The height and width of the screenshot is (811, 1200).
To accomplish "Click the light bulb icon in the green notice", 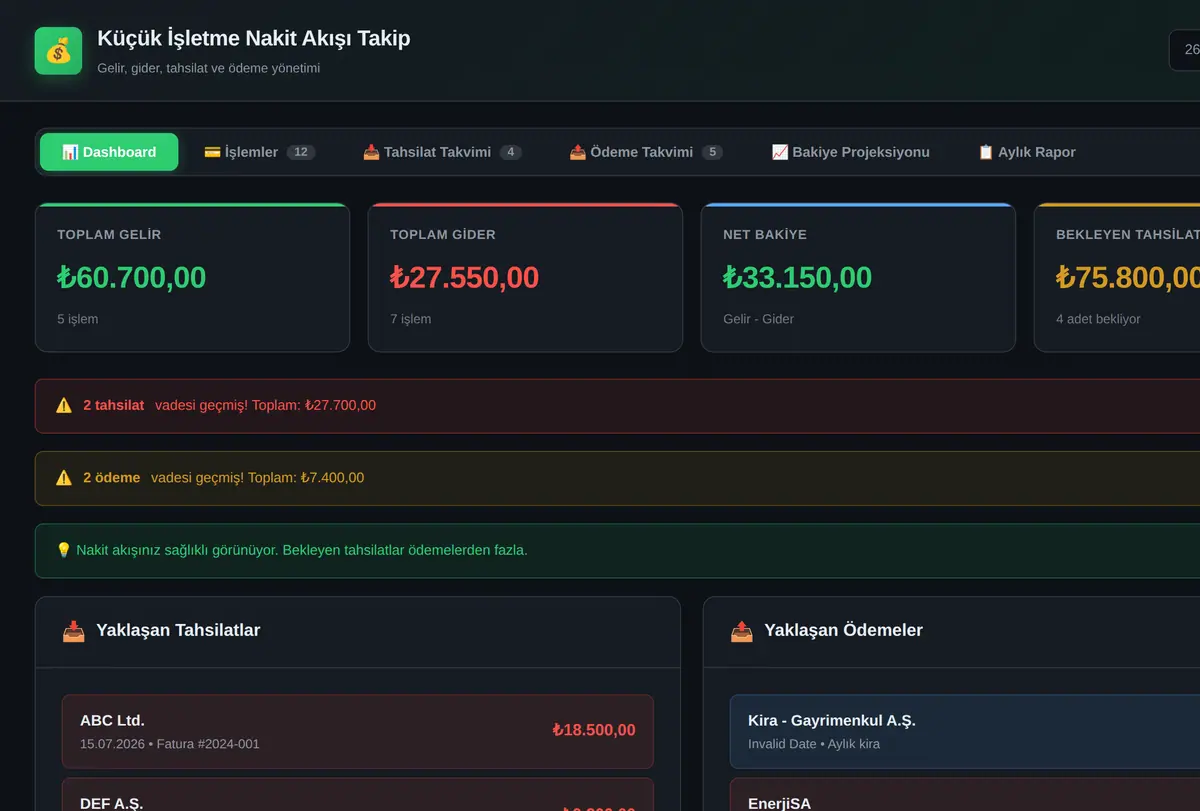I will point(64,550).
